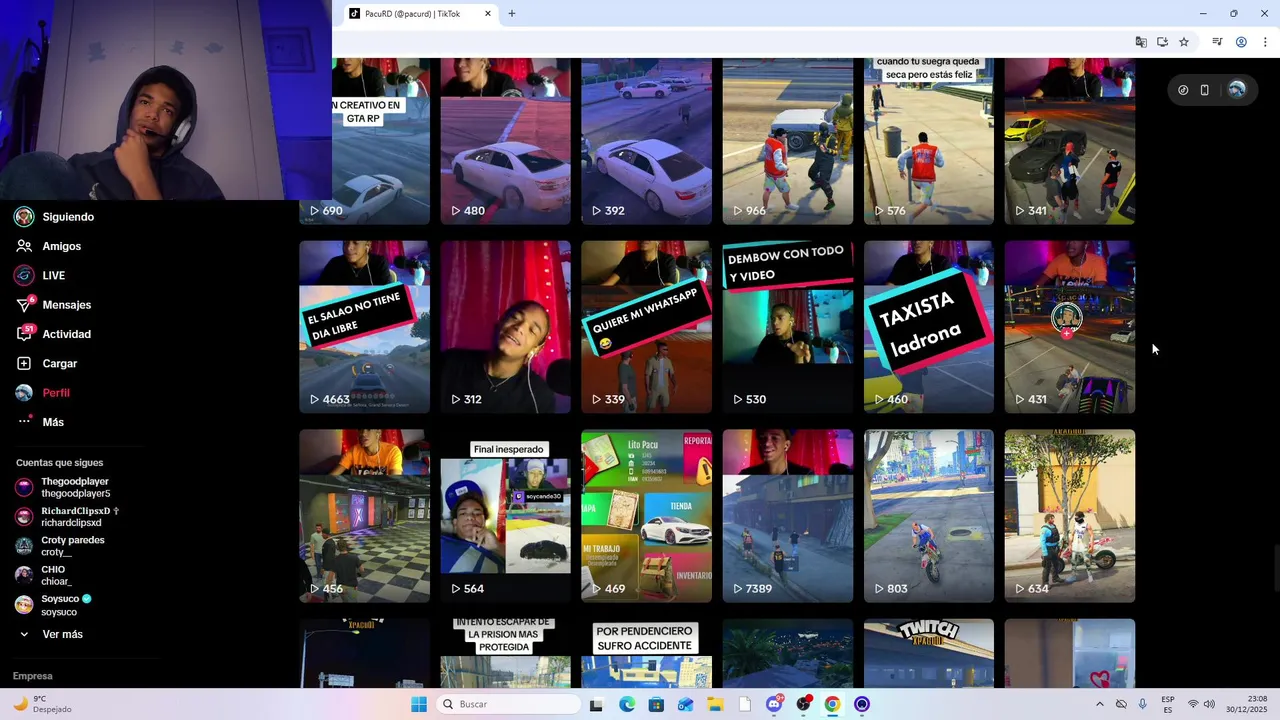Open the Actividad notifications

coord(53,334)
